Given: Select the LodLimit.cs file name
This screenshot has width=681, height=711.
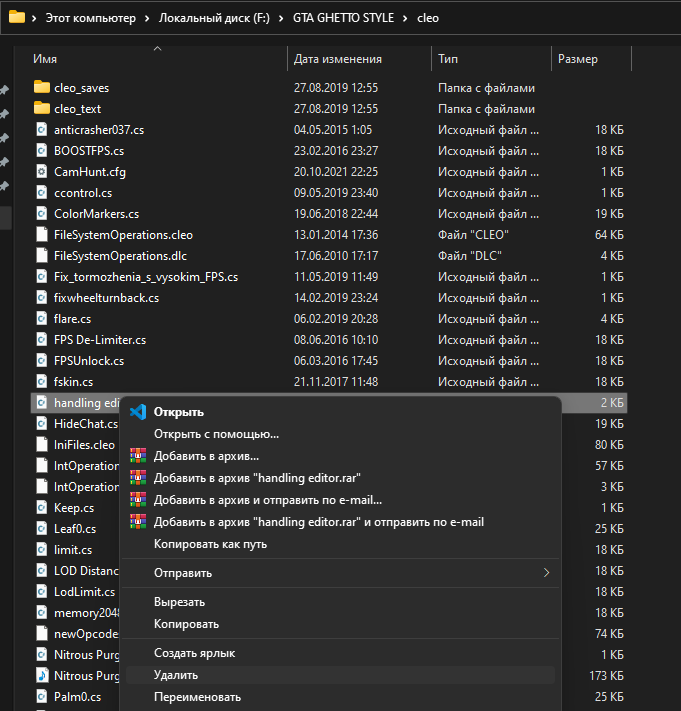Looking at the screenshot, I should pos(84,592).
